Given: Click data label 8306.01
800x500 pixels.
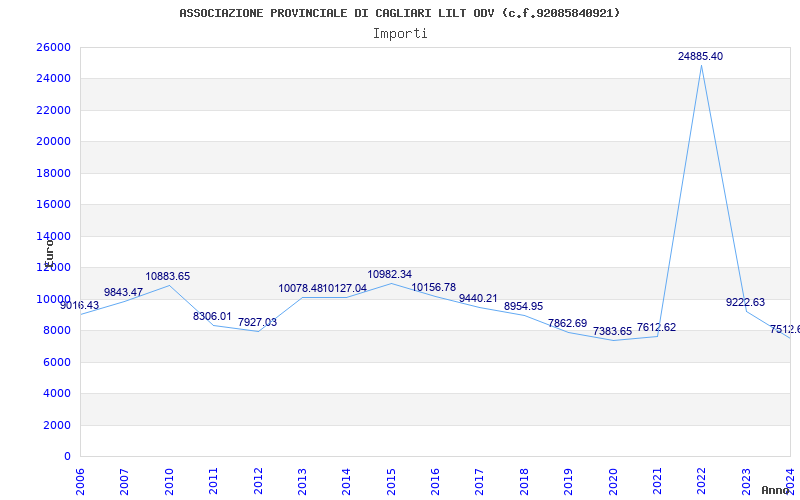Looking at the screenshot, I should click(212, 316).
